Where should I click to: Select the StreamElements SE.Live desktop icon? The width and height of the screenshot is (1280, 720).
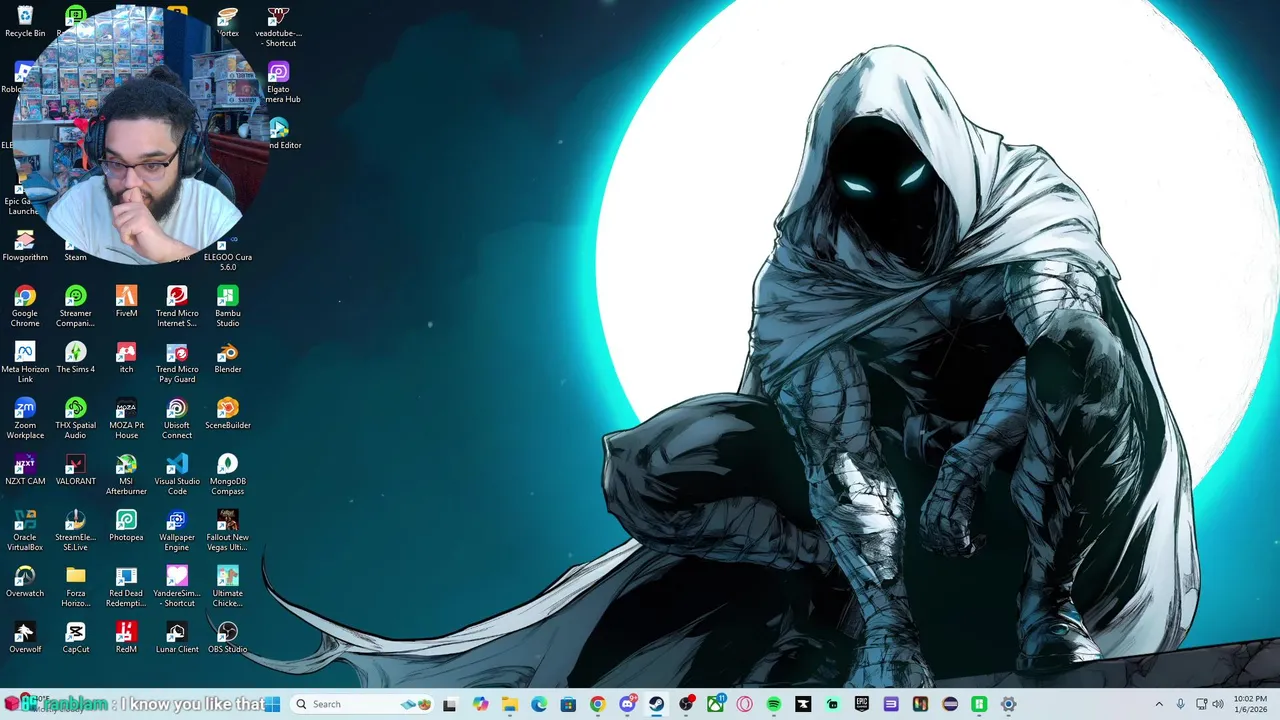tap(75, 530)
